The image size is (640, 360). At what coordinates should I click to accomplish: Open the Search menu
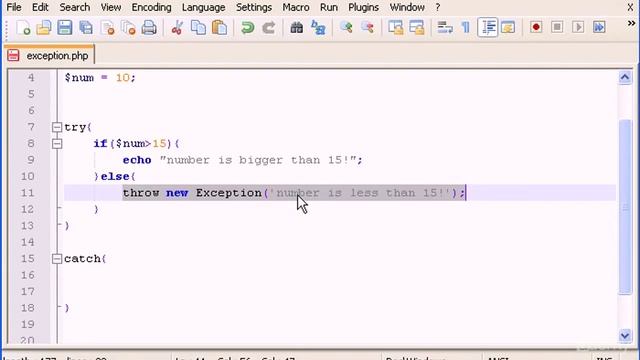coord(75,7)
